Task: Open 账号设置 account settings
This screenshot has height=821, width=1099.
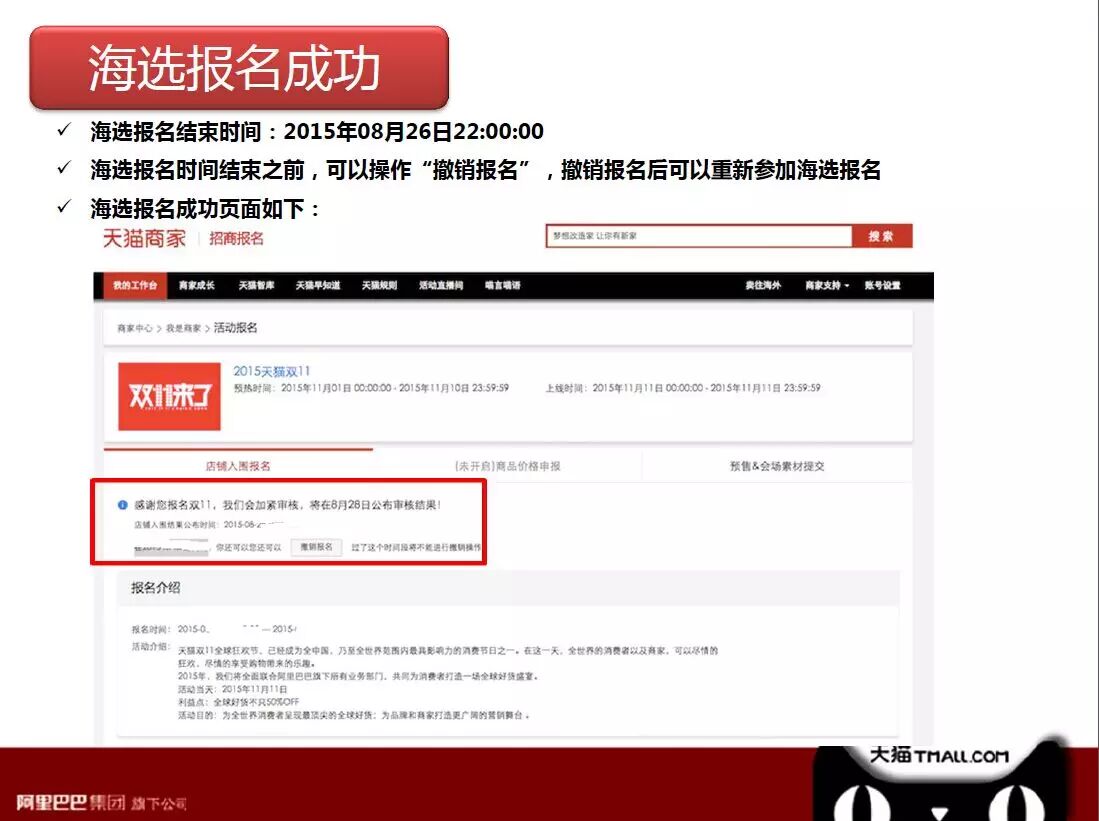Action: pos(882,285)
